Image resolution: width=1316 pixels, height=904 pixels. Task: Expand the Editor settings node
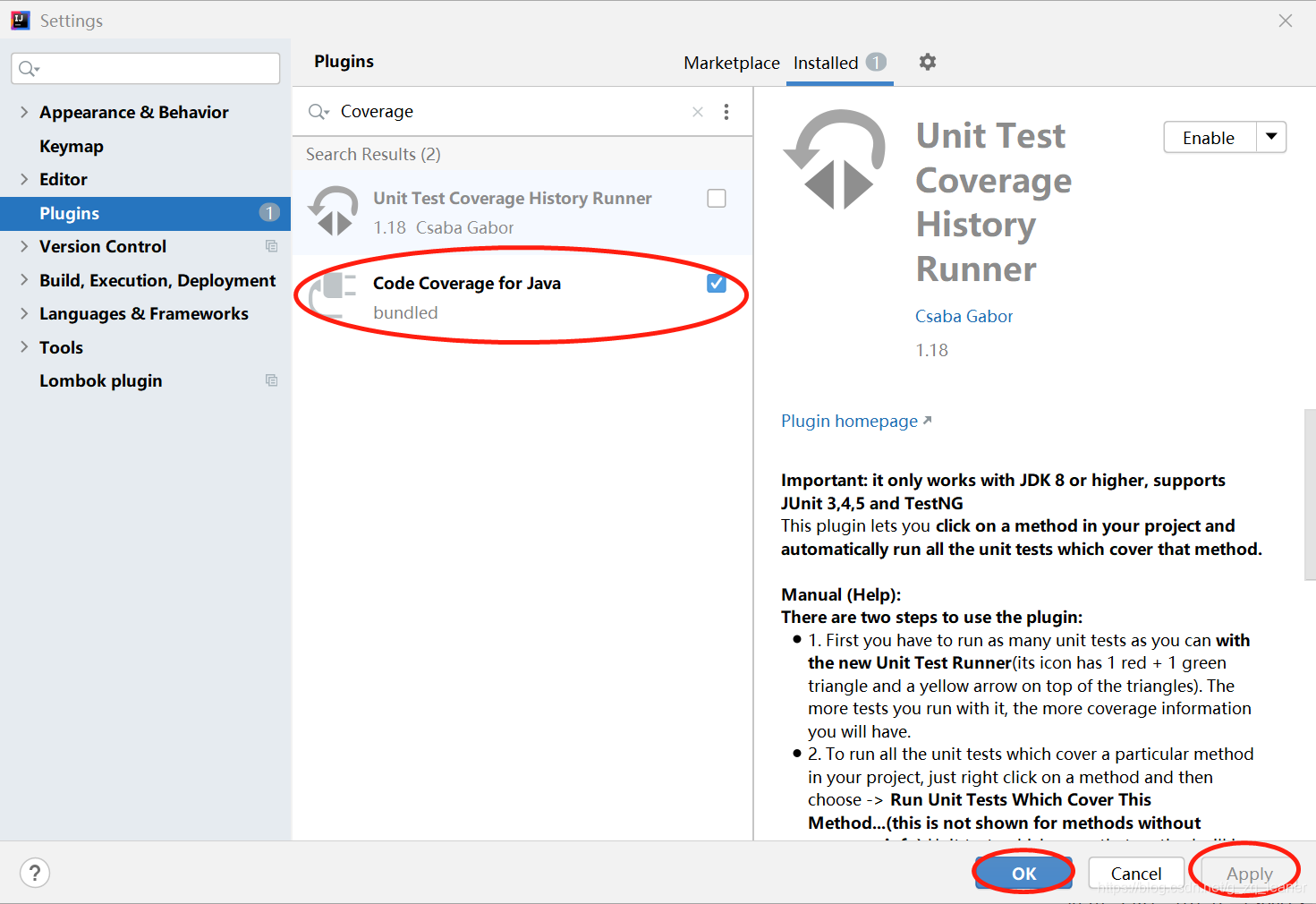[24, 179]
